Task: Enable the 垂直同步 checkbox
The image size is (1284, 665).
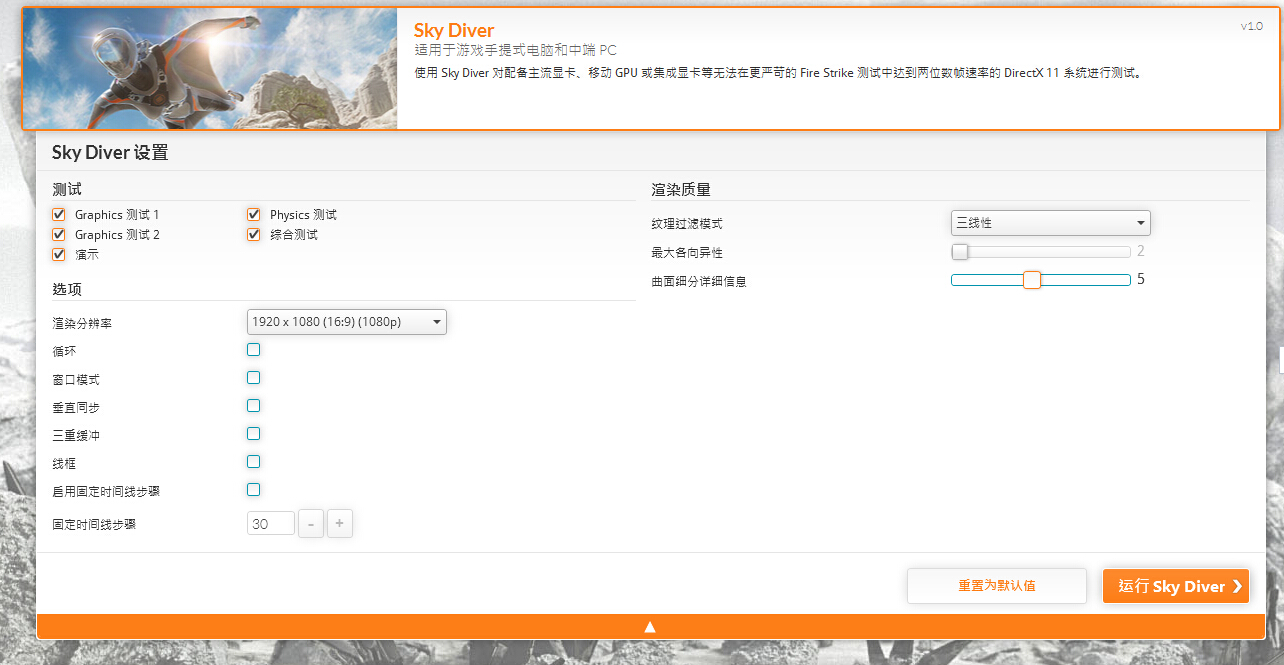Action: [254, 406]
